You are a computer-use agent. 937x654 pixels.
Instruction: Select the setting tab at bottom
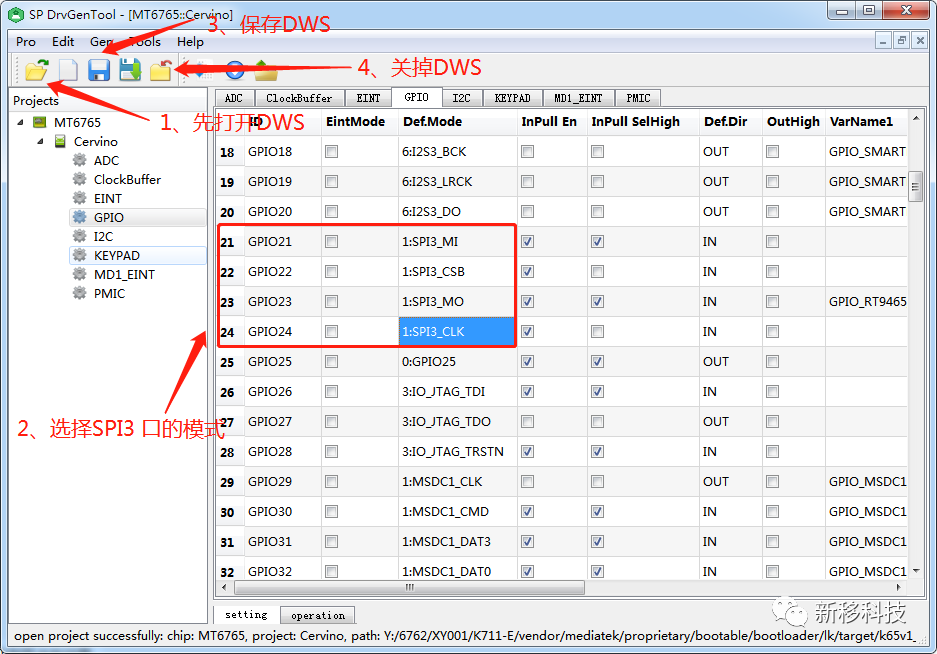coord(246,614)
